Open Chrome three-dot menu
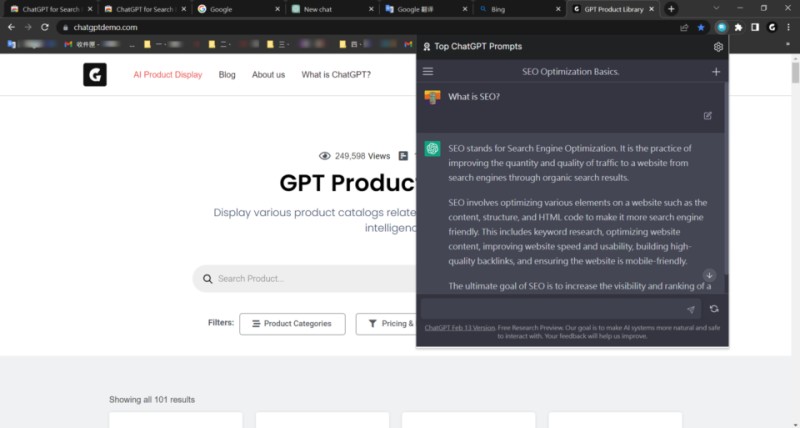Image resolution: width=800 pixels, height=428 pixels. 789,28
